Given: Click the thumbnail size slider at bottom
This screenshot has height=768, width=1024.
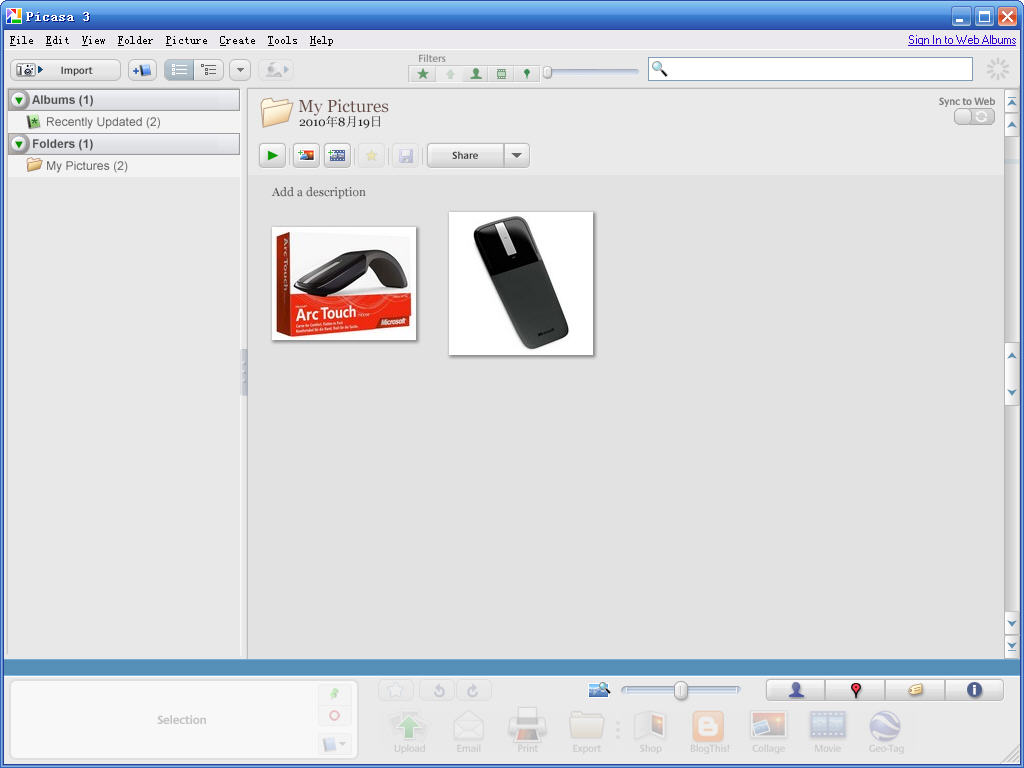Looking at the screenshot, I should [680, 690].
